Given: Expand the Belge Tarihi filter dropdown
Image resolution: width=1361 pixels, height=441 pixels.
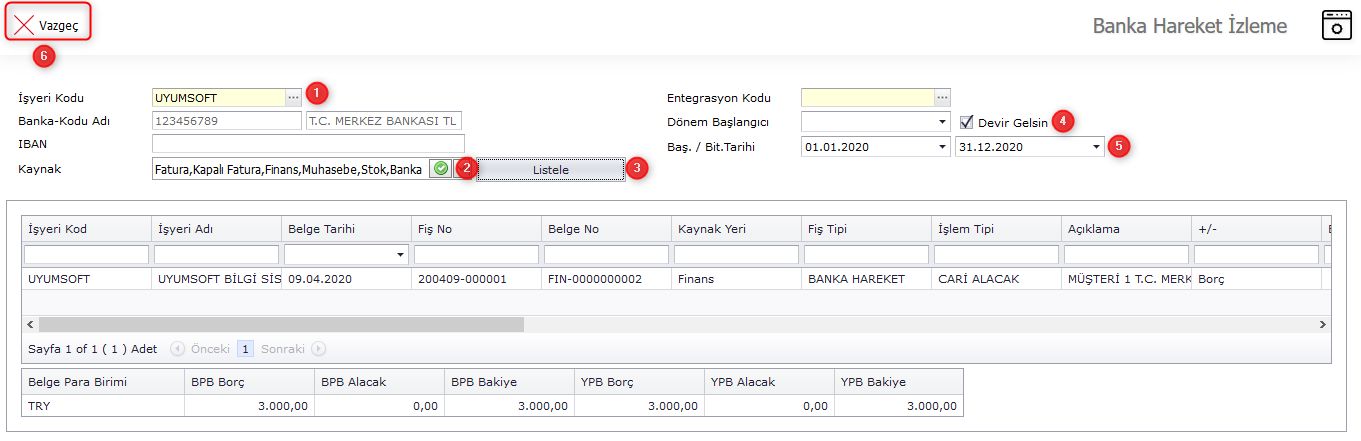Looking at the screenshot, I should pos(401,255).
